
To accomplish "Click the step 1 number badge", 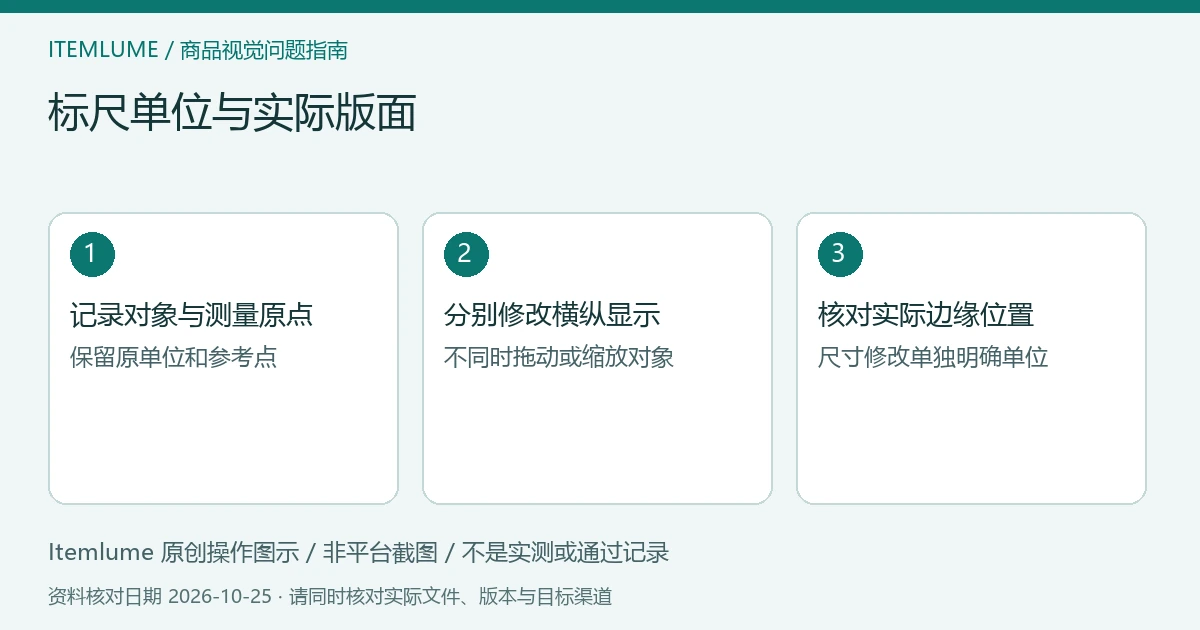I will tap(92, 254).
